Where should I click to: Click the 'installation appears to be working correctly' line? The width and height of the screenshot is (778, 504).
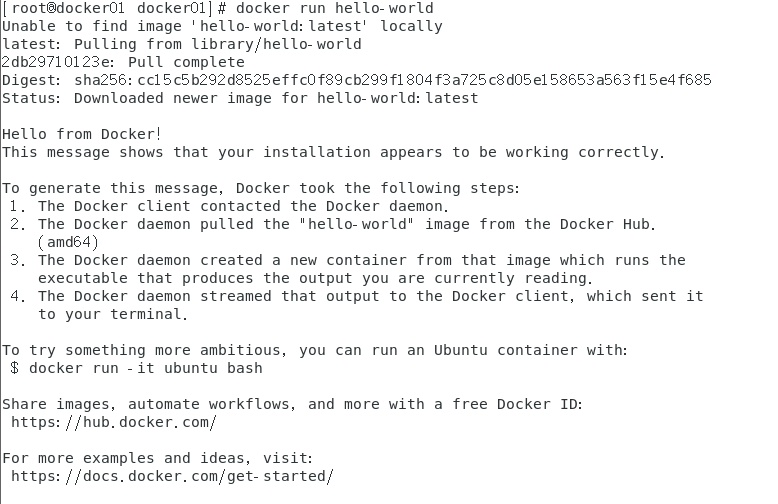coord(333,152)
